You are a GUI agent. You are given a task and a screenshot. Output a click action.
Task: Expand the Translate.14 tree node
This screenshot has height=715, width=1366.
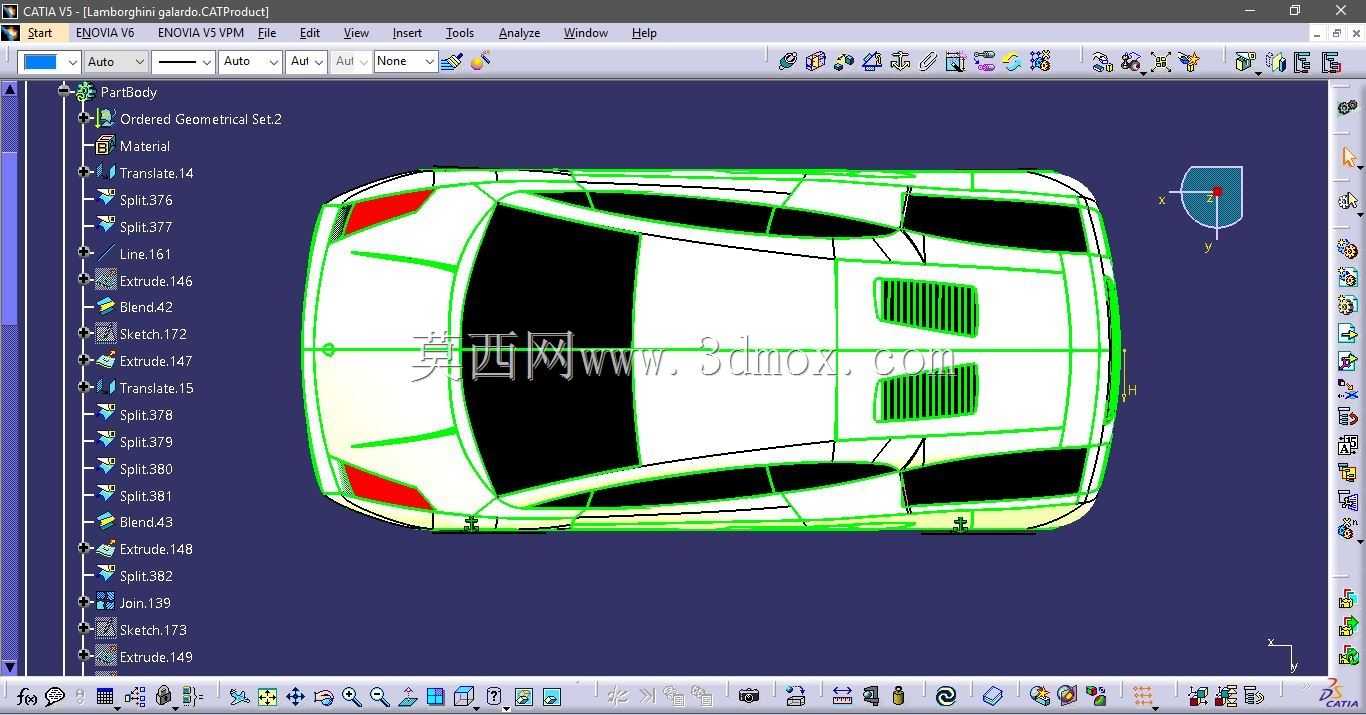[85, 172]
